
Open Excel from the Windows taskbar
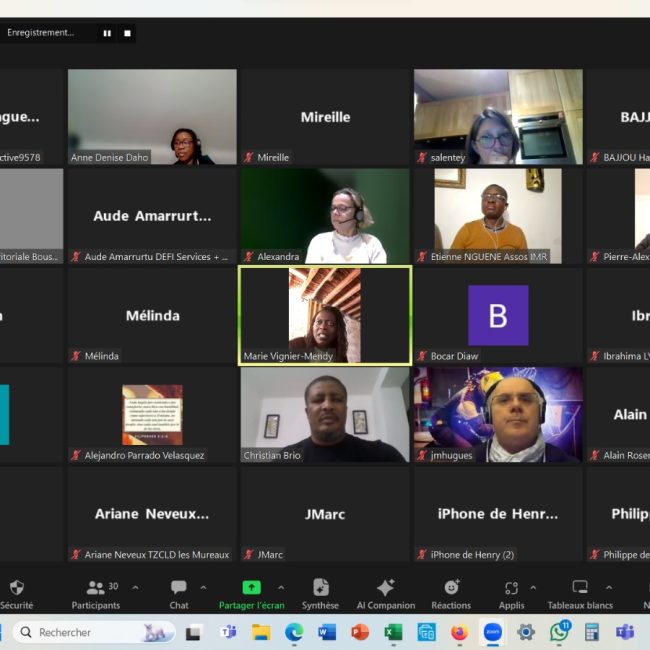click(393, 632)
